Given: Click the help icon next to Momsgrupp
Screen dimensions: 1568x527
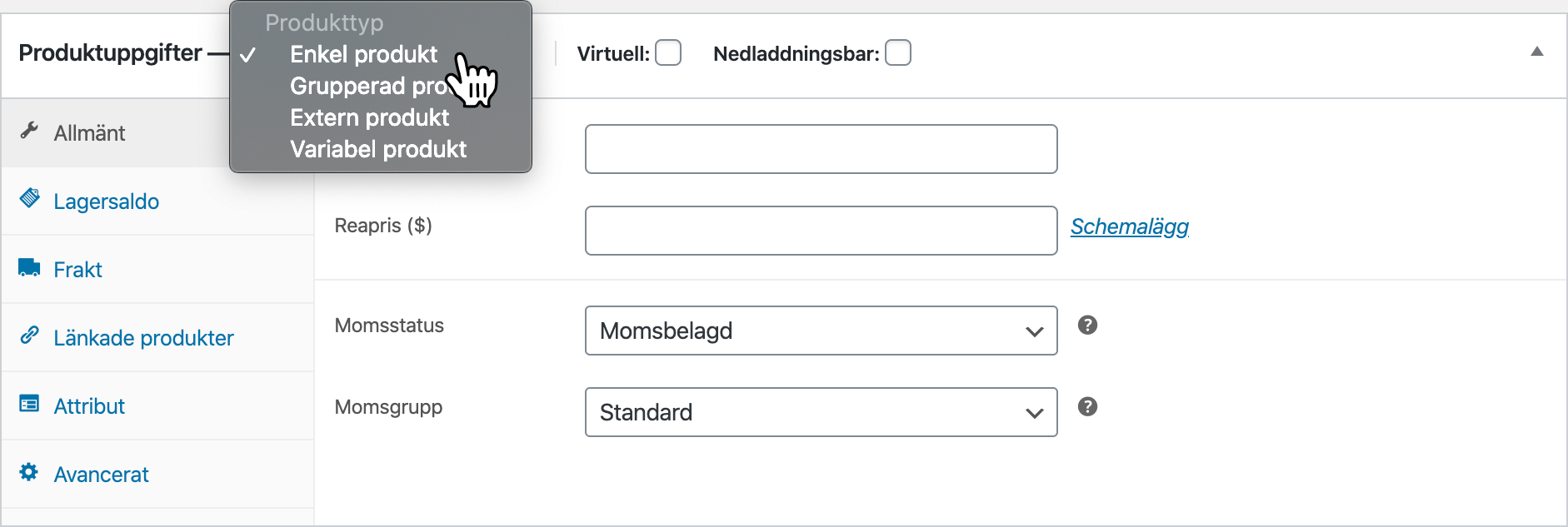Looking at the screenshot, I should point(1087,406).
